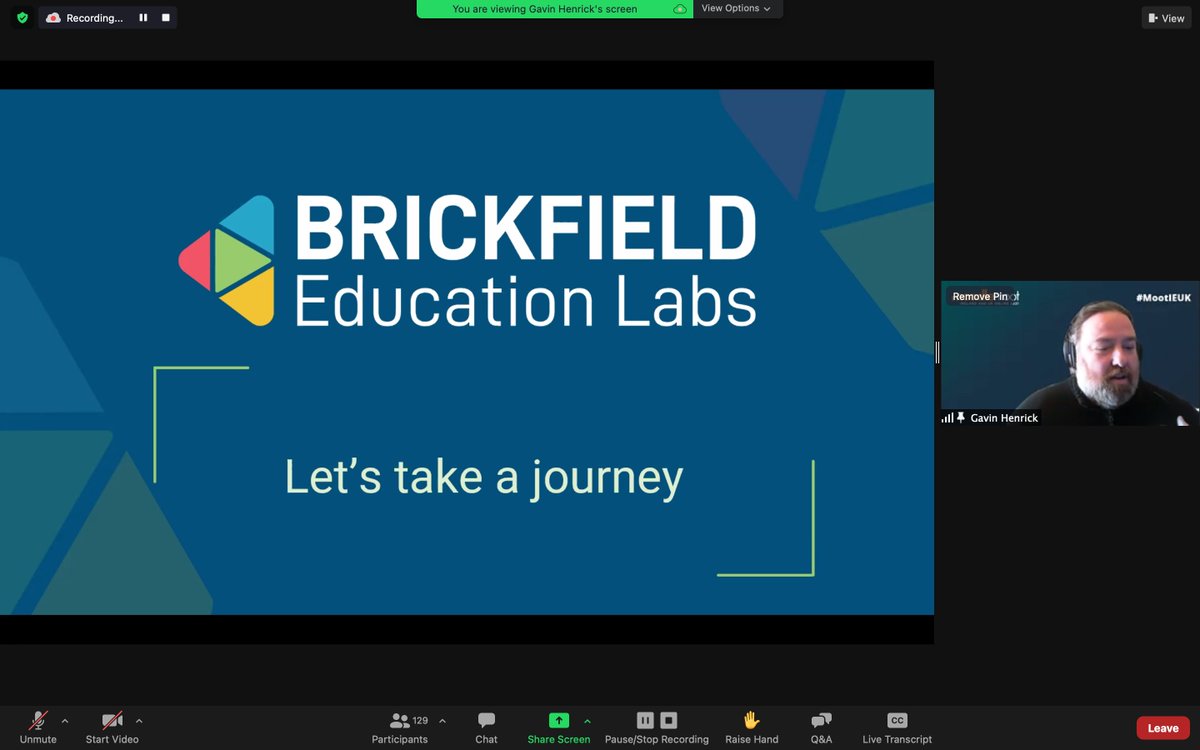Click the Start Video camera icon

112,721
